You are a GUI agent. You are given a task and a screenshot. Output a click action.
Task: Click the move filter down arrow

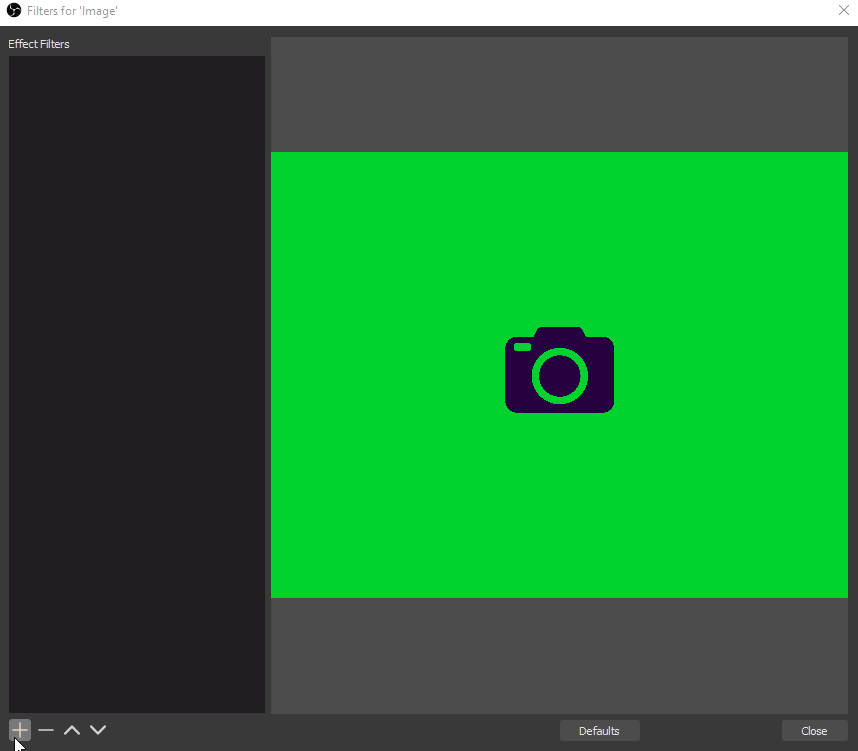[x=97, y=730]
